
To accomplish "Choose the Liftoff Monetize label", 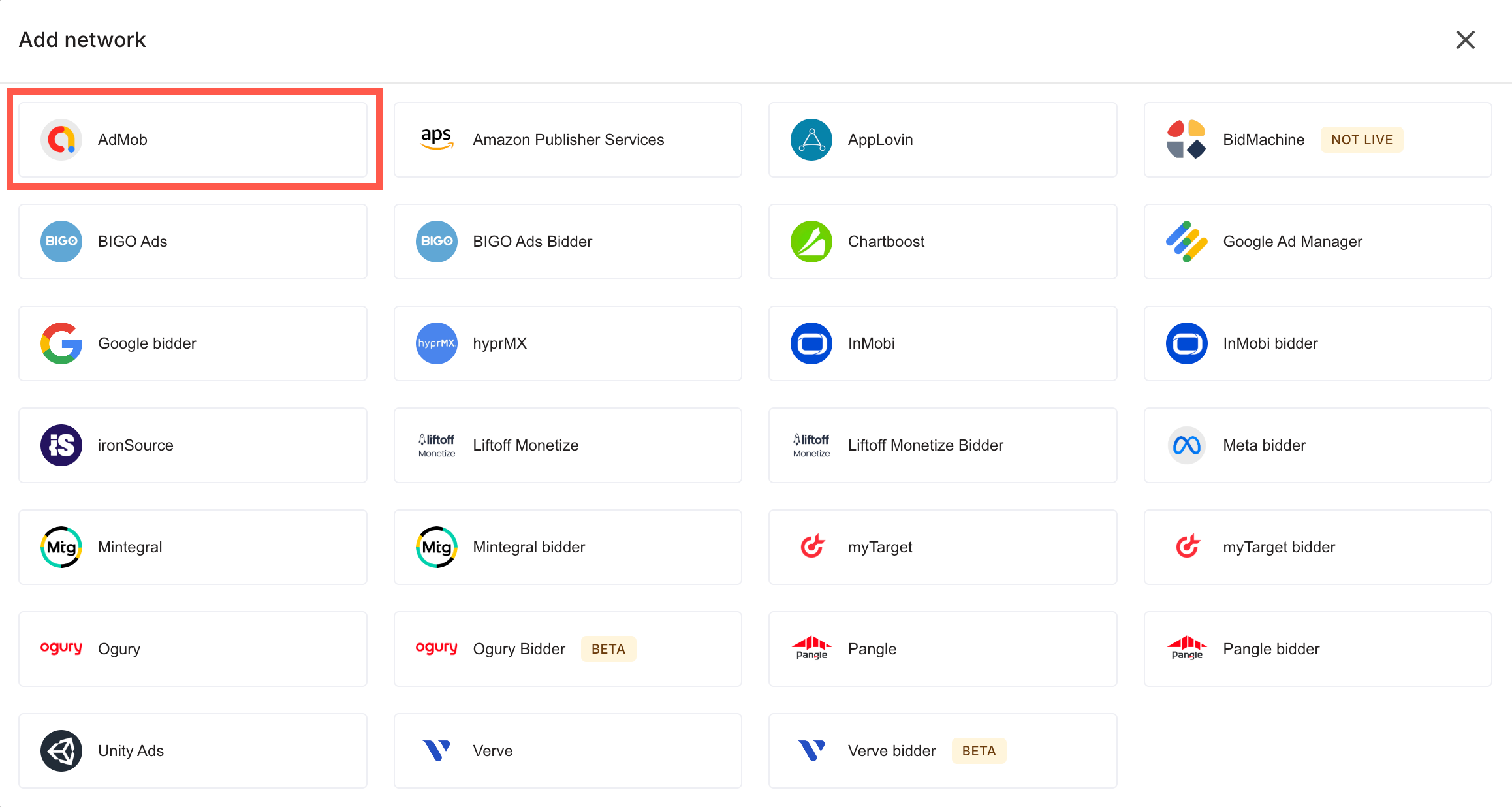I will pyautogui.click(x=526, y=445).
